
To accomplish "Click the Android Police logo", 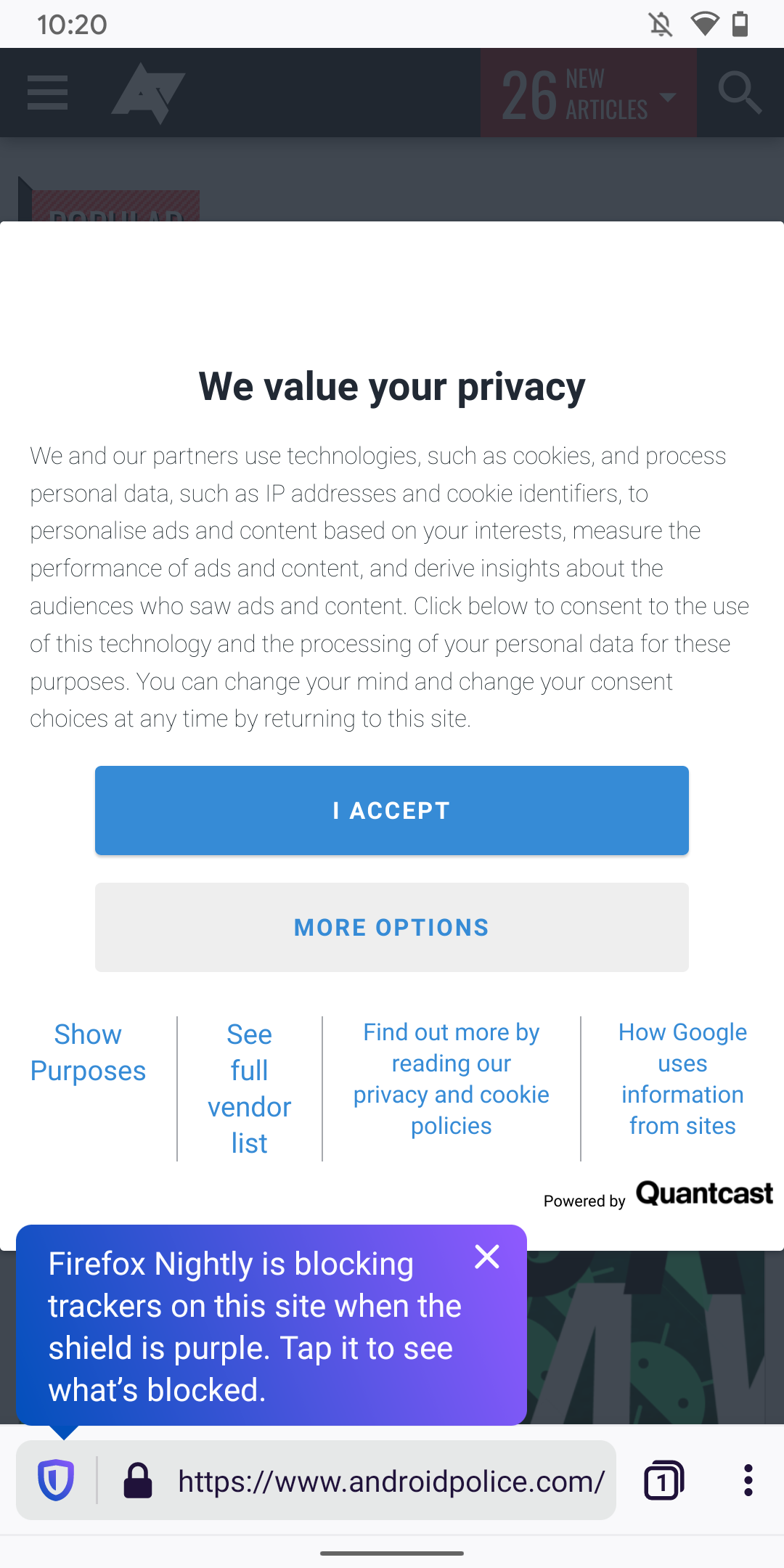I will (147, 92).
